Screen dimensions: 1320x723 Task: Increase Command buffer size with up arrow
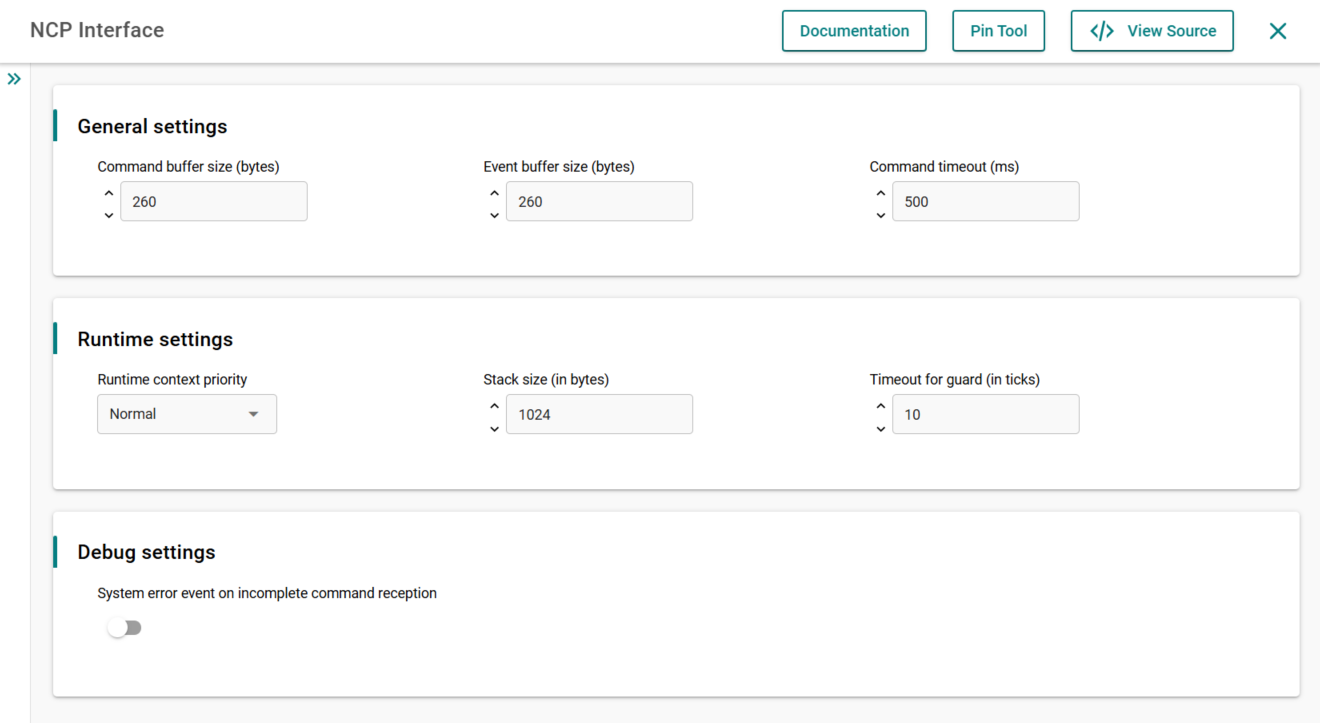[109, 193]
